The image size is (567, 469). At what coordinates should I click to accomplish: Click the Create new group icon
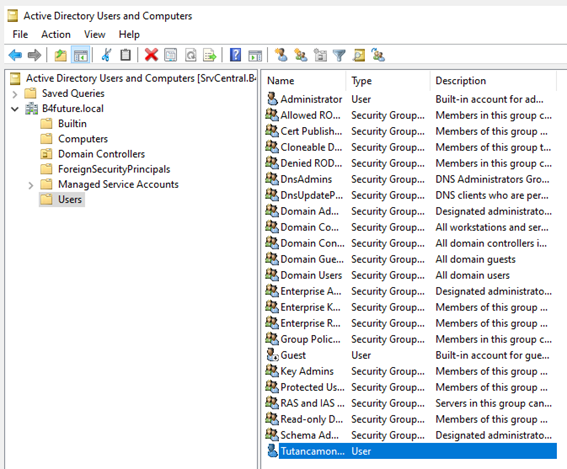(300, 55)
